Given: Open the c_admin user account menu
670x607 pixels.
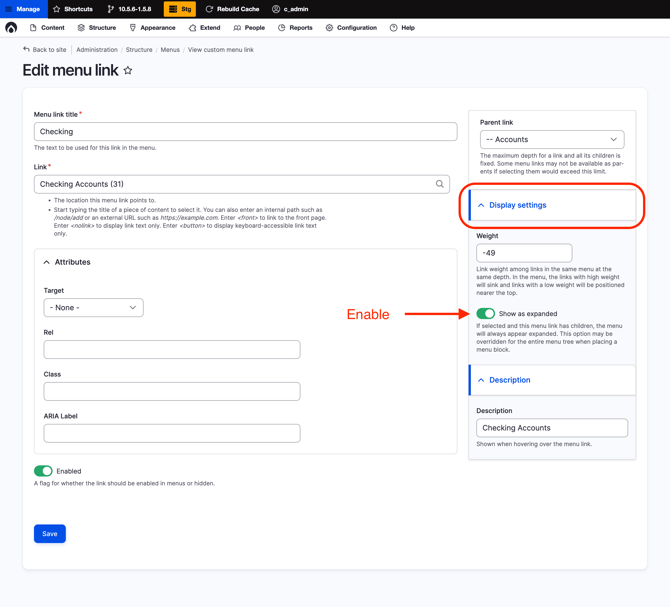Looking at the screenshot, I should [x=290, y=9].
